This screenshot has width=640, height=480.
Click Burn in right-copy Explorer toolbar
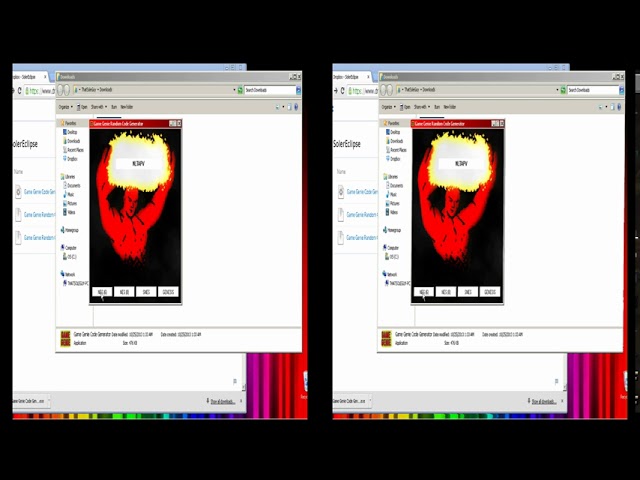437,107
